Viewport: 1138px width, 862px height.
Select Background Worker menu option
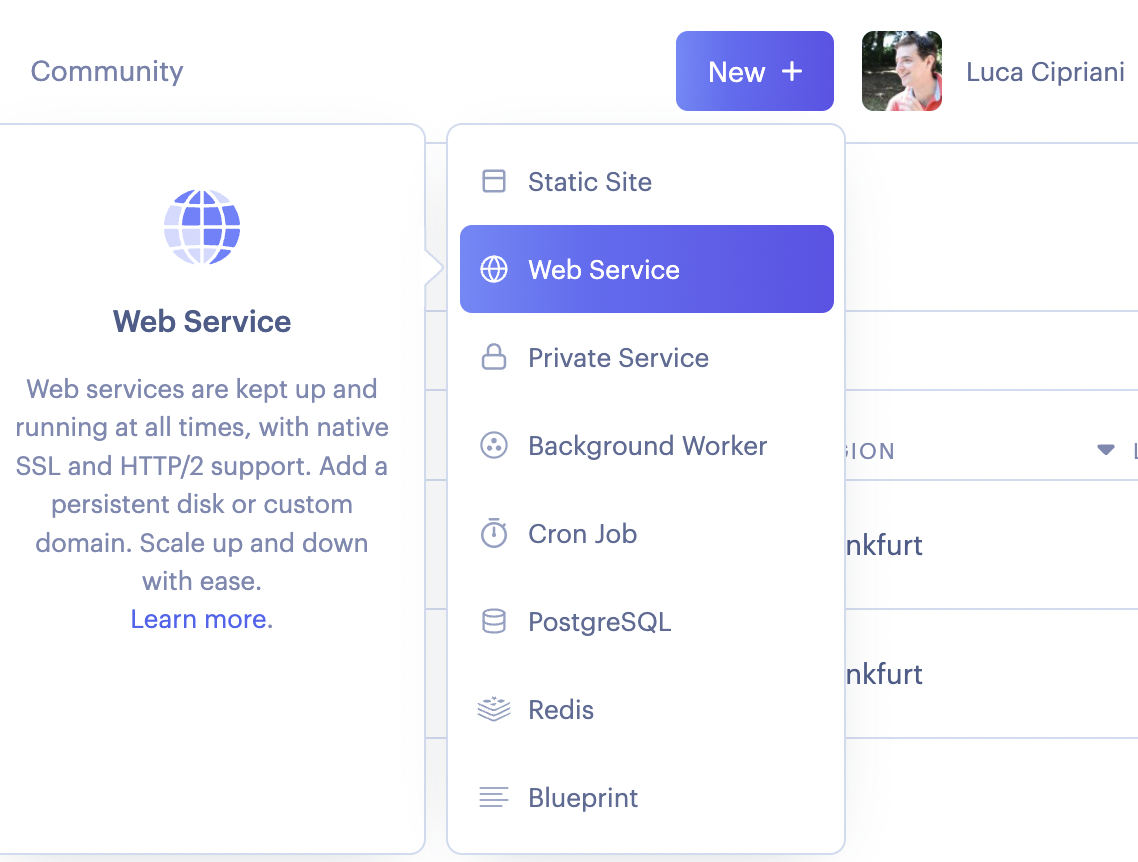pos(647,446)
